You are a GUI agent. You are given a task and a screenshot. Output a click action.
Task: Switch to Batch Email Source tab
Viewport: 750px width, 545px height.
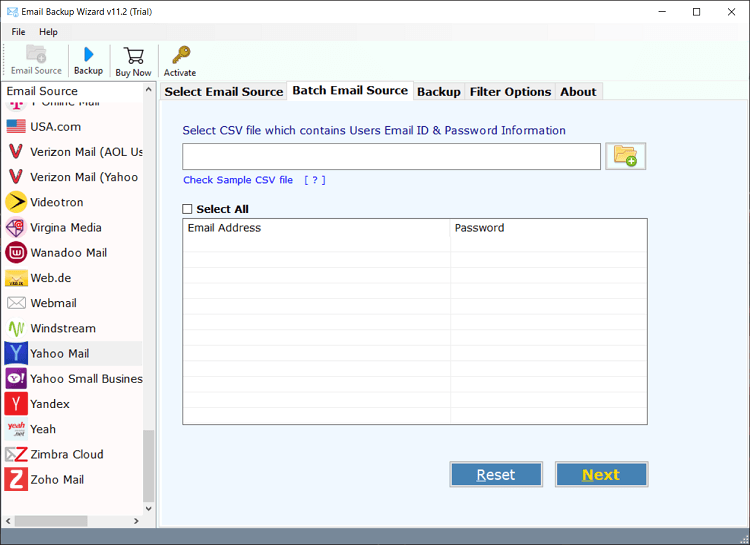tap(350, 90)
